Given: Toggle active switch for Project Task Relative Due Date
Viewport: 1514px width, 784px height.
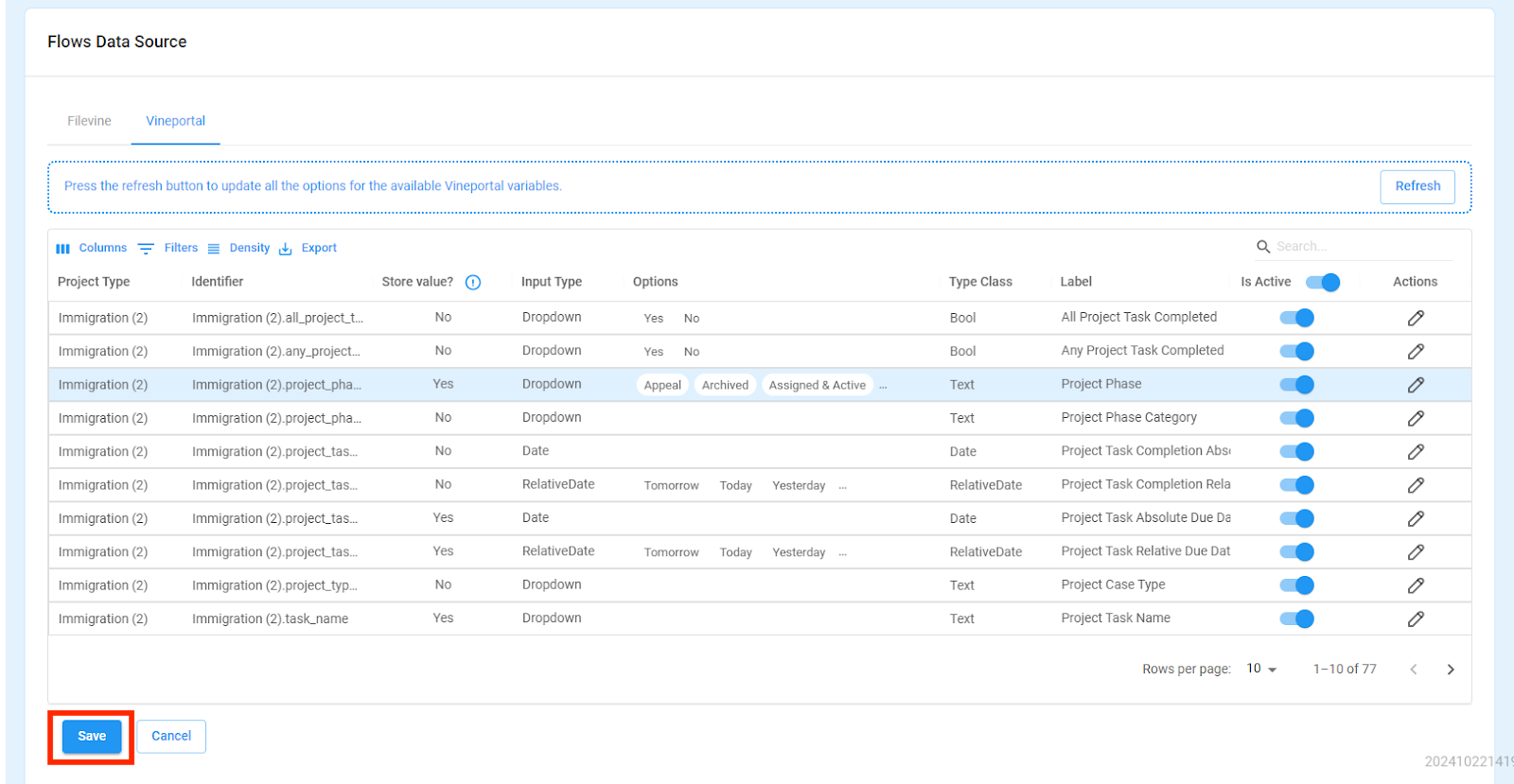Looking at the screenshot, I should (x=1297, y=551).
